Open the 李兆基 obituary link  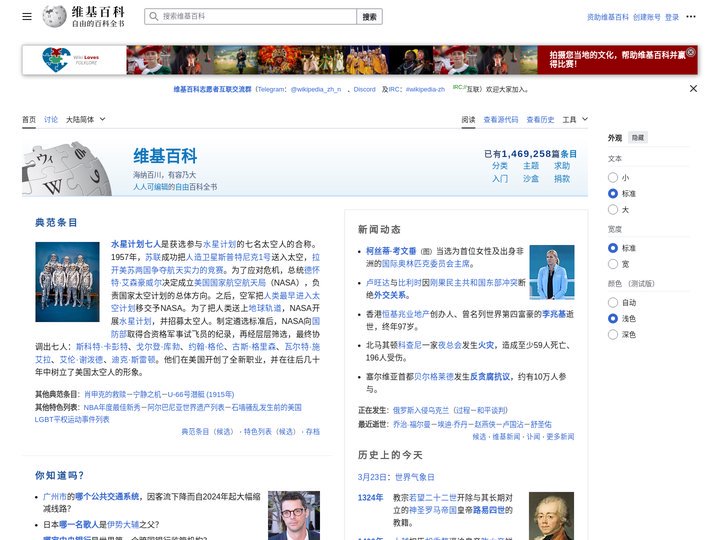point(554,314)
